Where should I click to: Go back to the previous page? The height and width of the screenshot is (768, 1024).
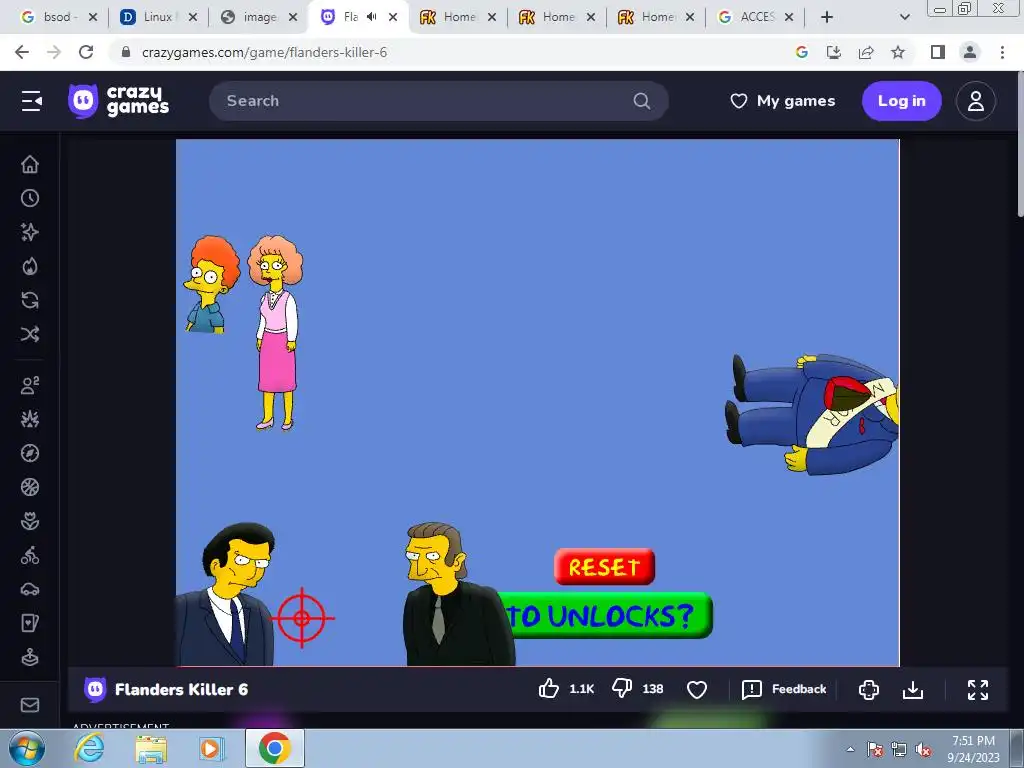22,52
